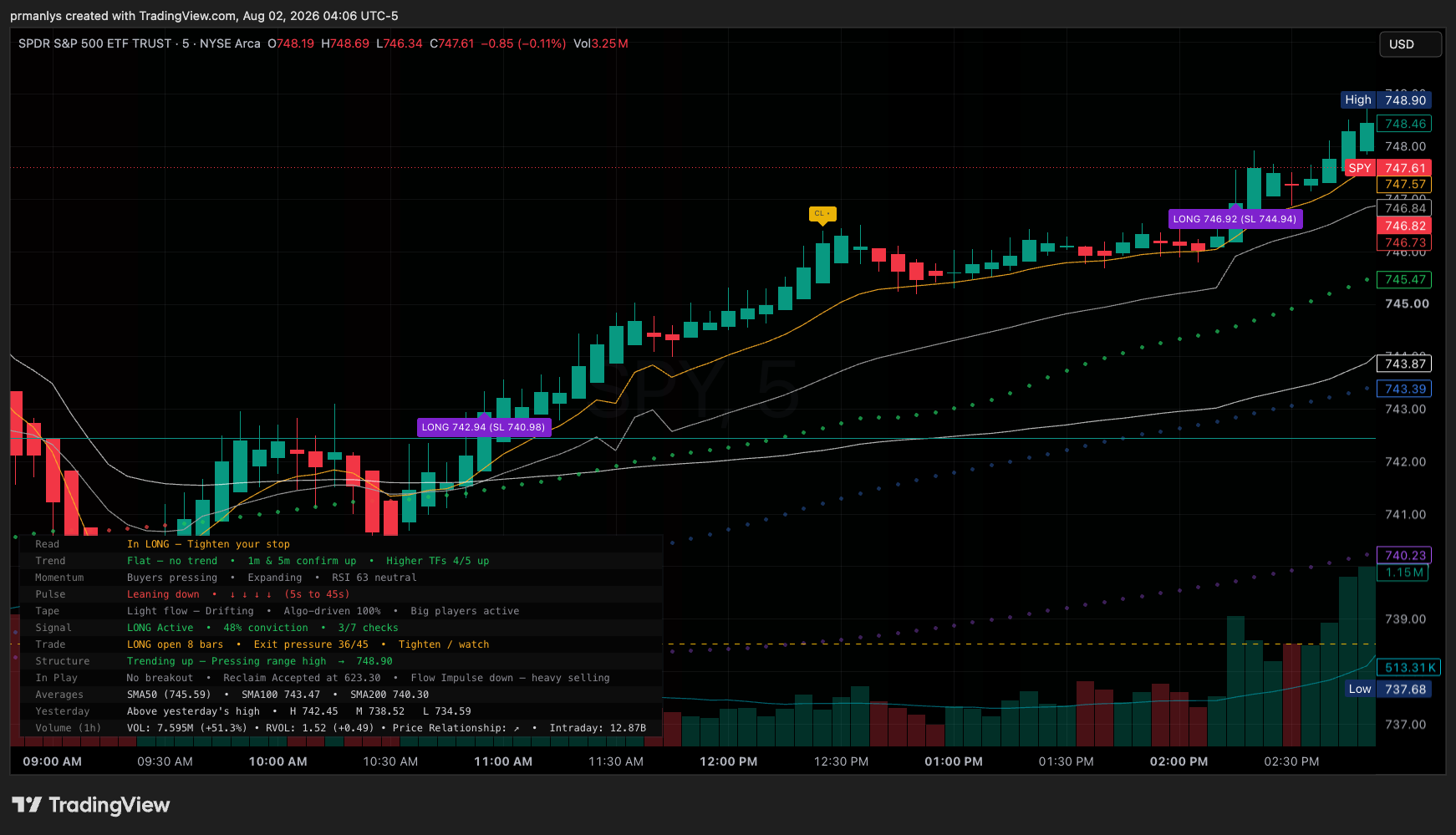Click the 11:00 AM time axis label
Image resolution: width=1456 pixels, height=835 pixels.
pyautogui.click(x=503, y=761)
